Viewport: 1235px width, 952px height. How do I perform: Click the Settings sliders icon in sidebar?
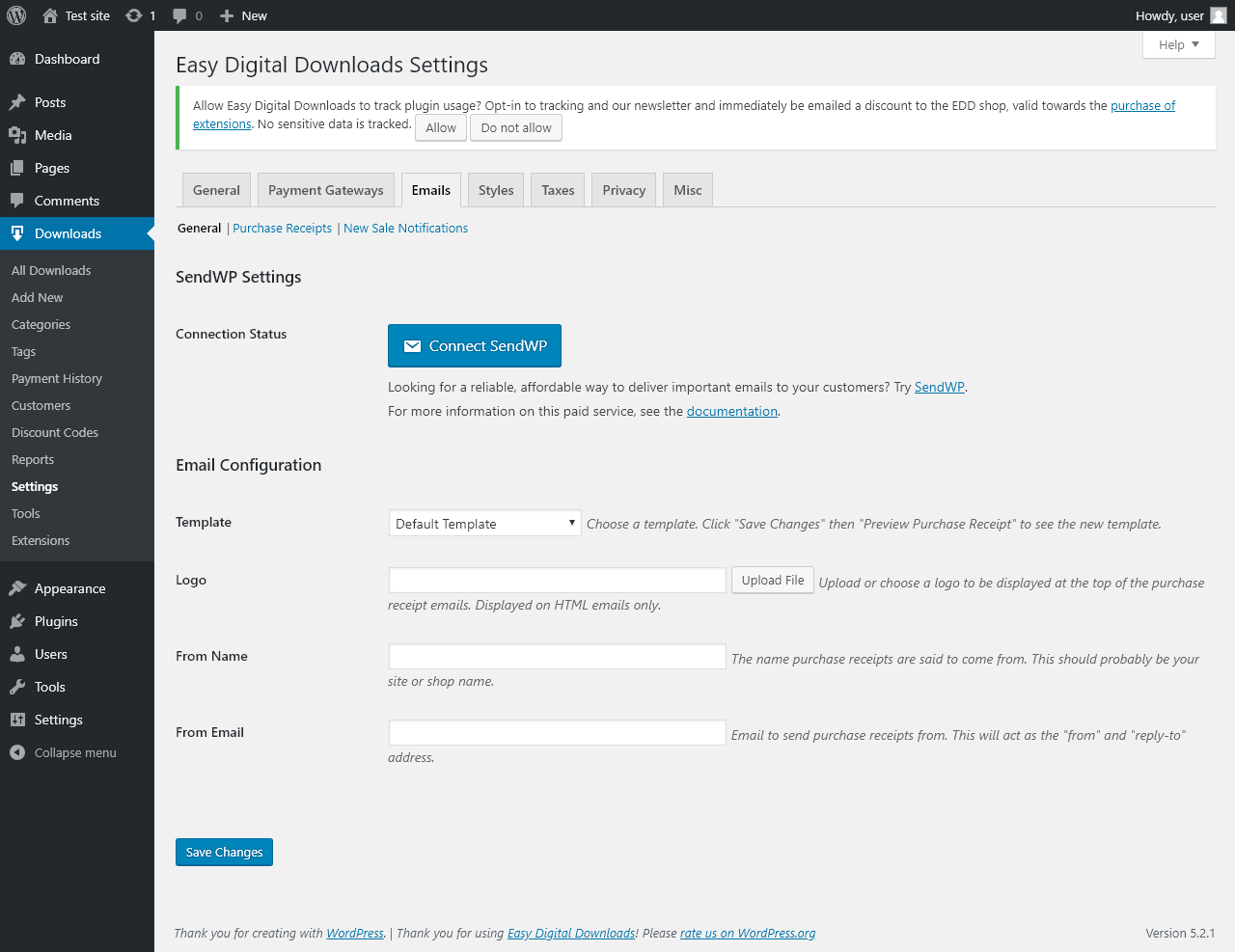[17, 720]
